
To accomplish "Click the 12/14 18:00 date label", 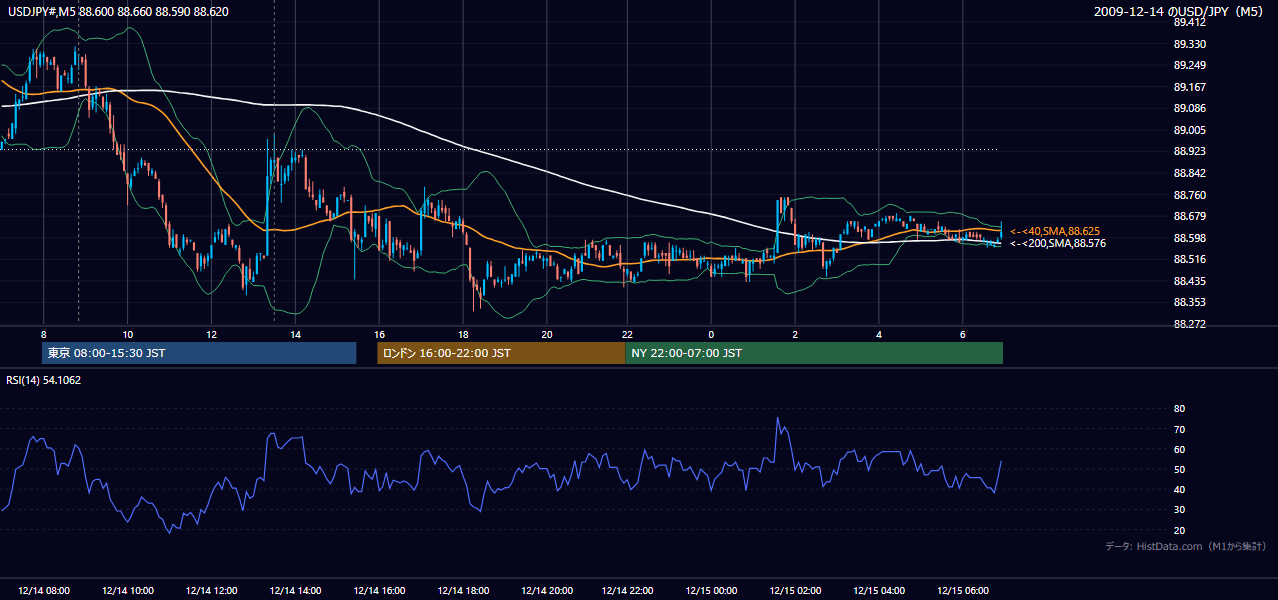I will tap(462, 591).
